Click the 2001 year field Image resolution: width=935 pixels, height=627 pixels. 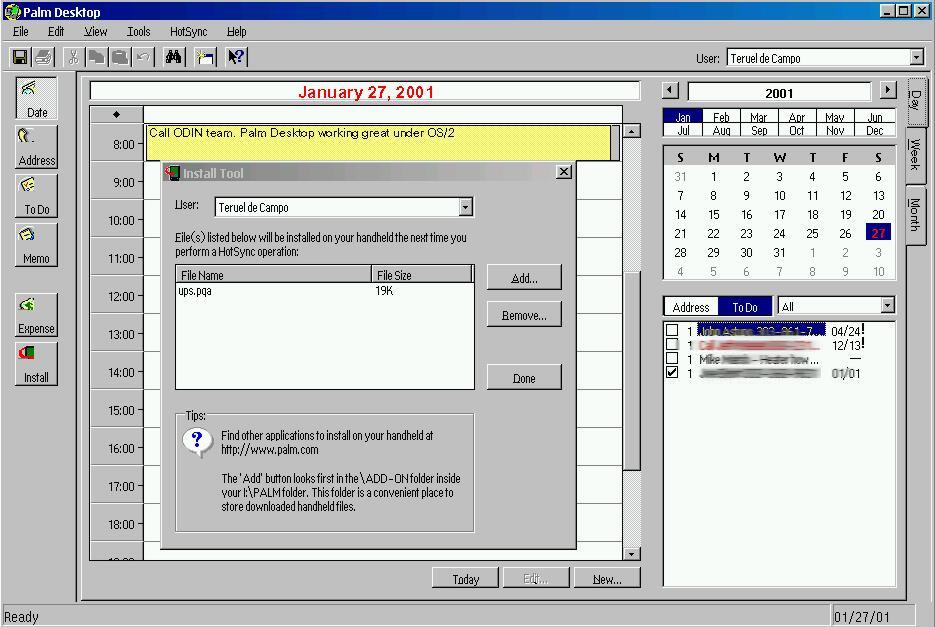point(779,92)
